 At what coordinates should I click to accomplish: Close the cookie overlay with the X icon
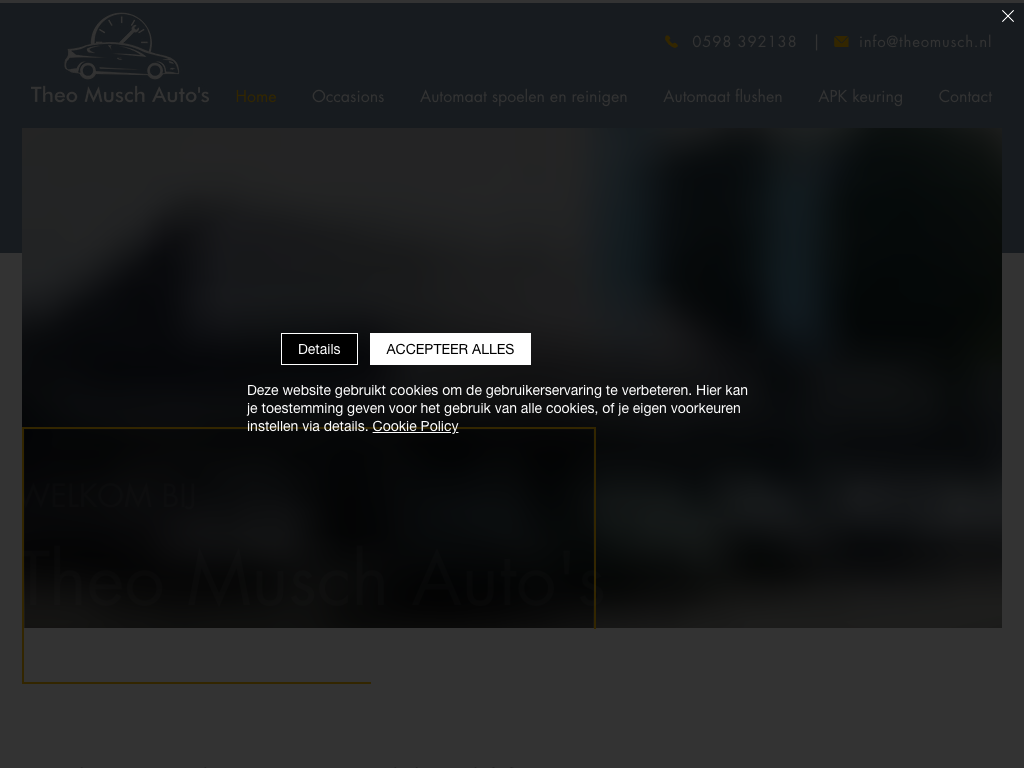point(1008,16)
